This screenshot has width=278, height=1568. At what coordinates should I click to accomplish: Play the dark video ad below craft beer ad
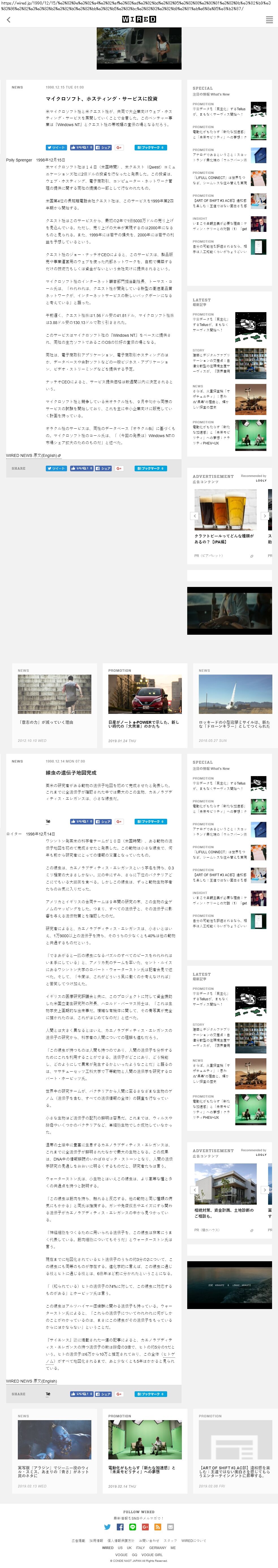coord(229,611)
